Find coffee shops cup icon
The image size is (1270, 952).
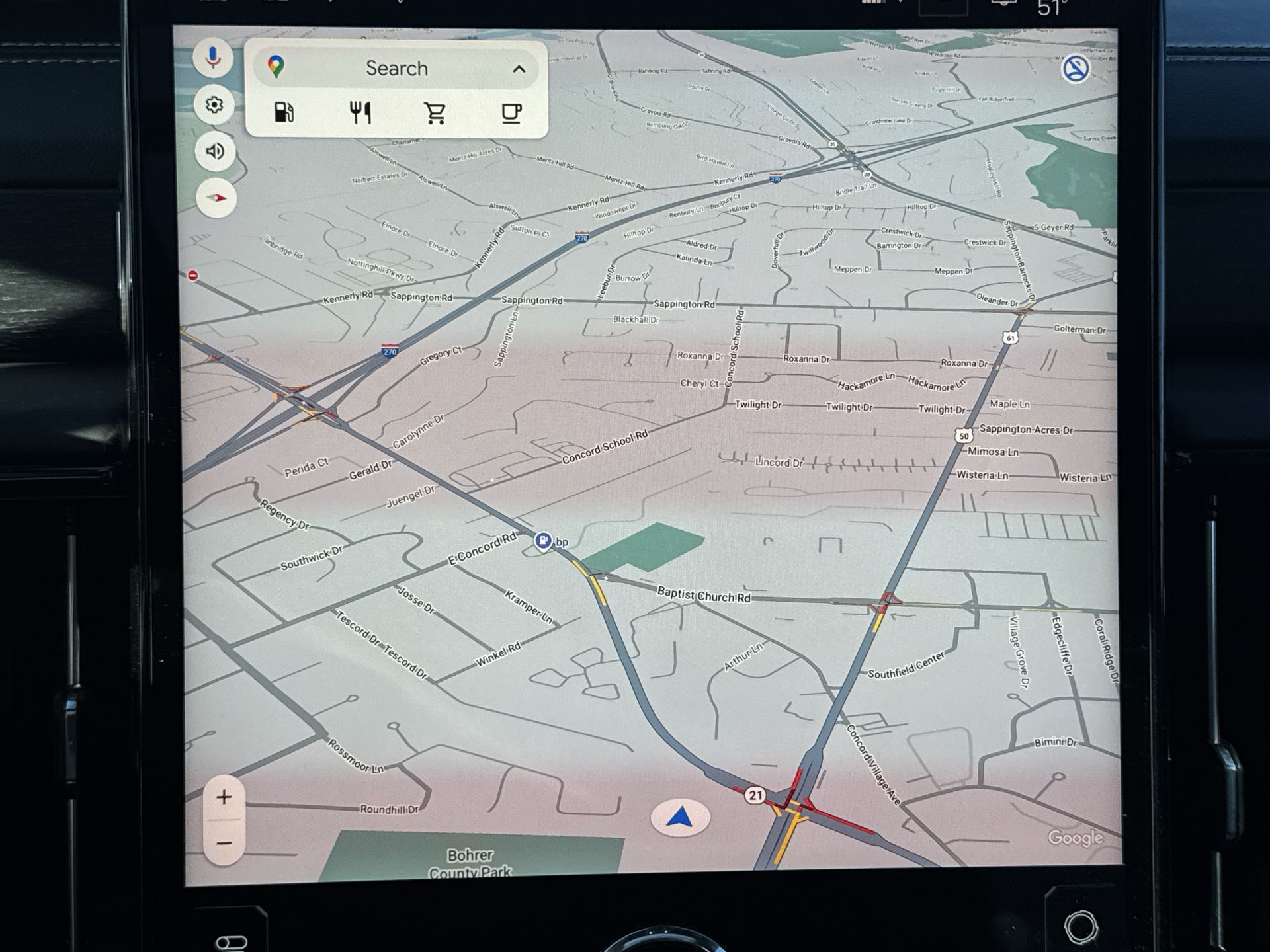[x=511, y=113]
